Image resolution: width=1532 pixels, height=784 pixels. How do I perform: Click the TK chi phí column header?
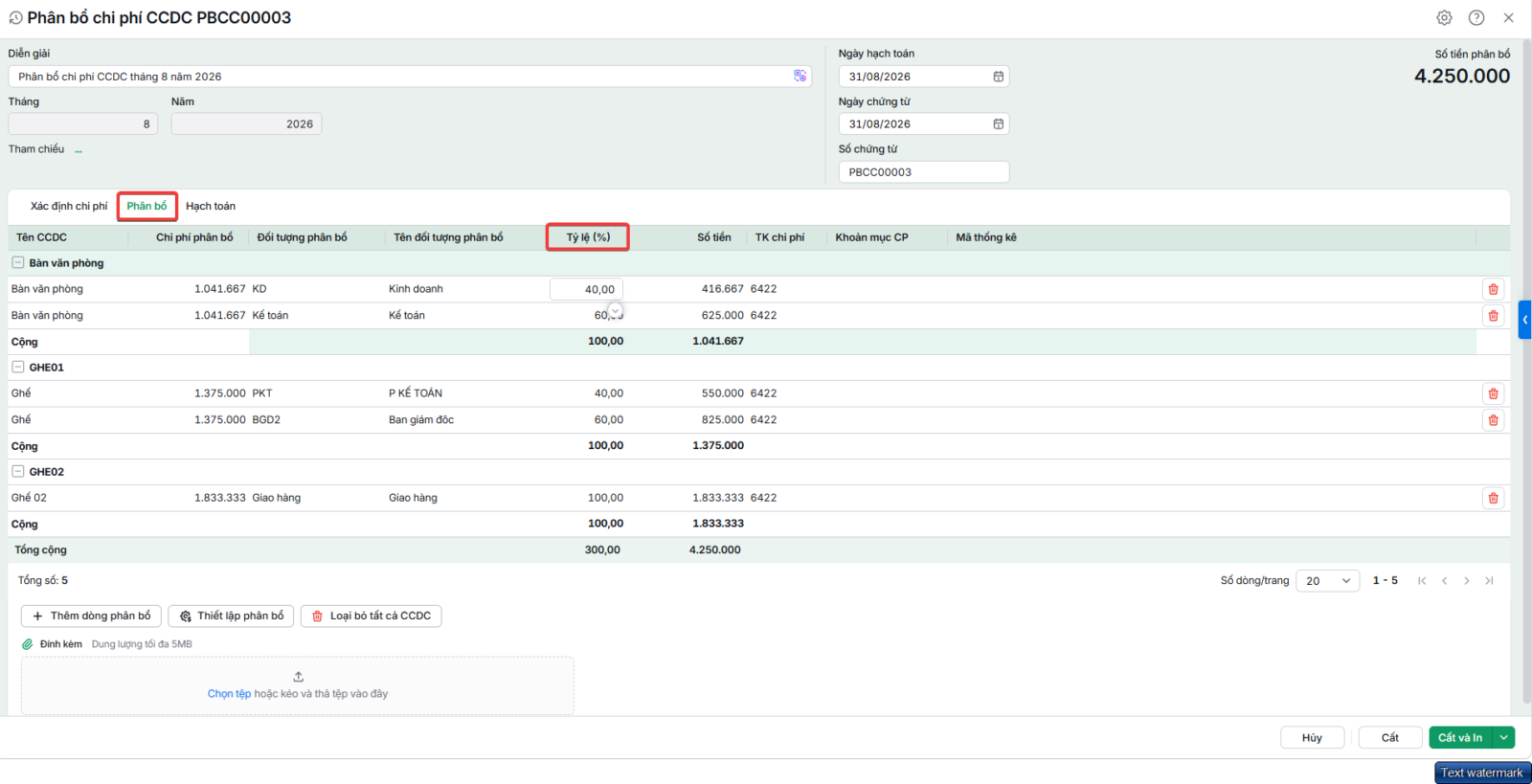click(779, 237)
